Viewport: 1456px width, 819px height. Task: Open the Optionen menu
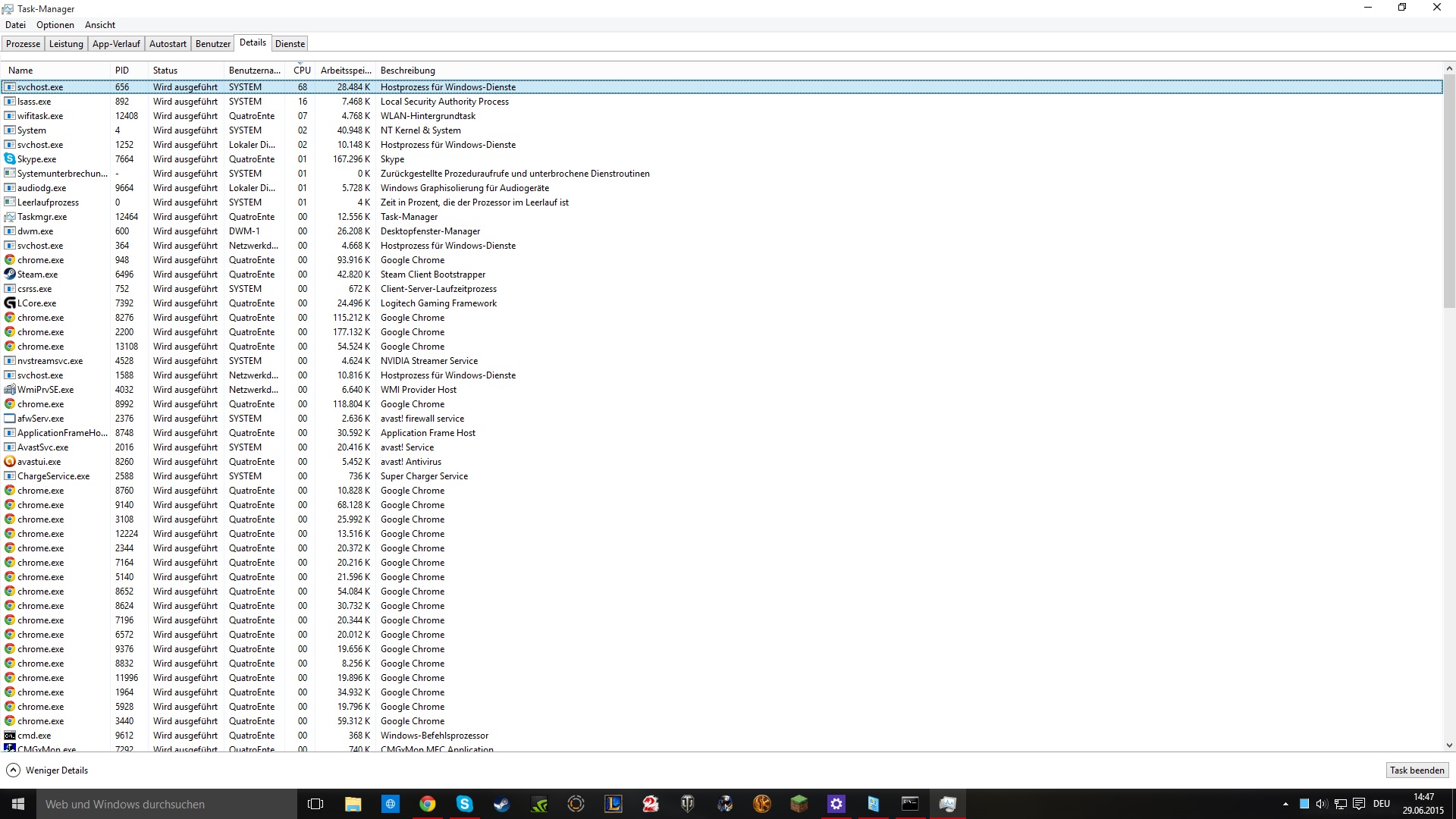point(55,25)
